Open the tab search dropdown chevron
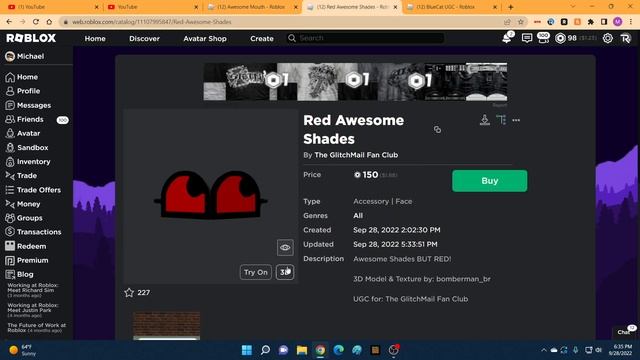 573,7
